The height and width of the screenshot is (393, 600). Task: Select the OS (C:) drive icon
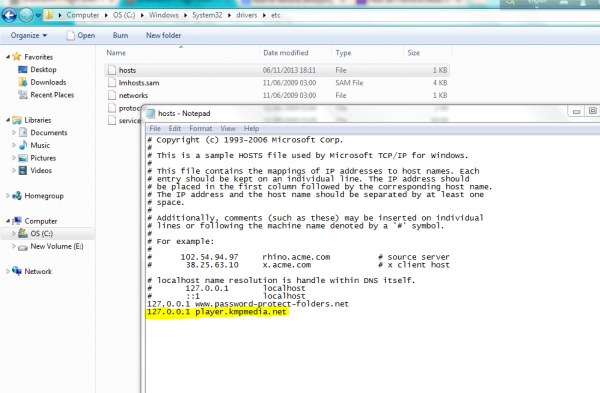click(x=23, y=233)
